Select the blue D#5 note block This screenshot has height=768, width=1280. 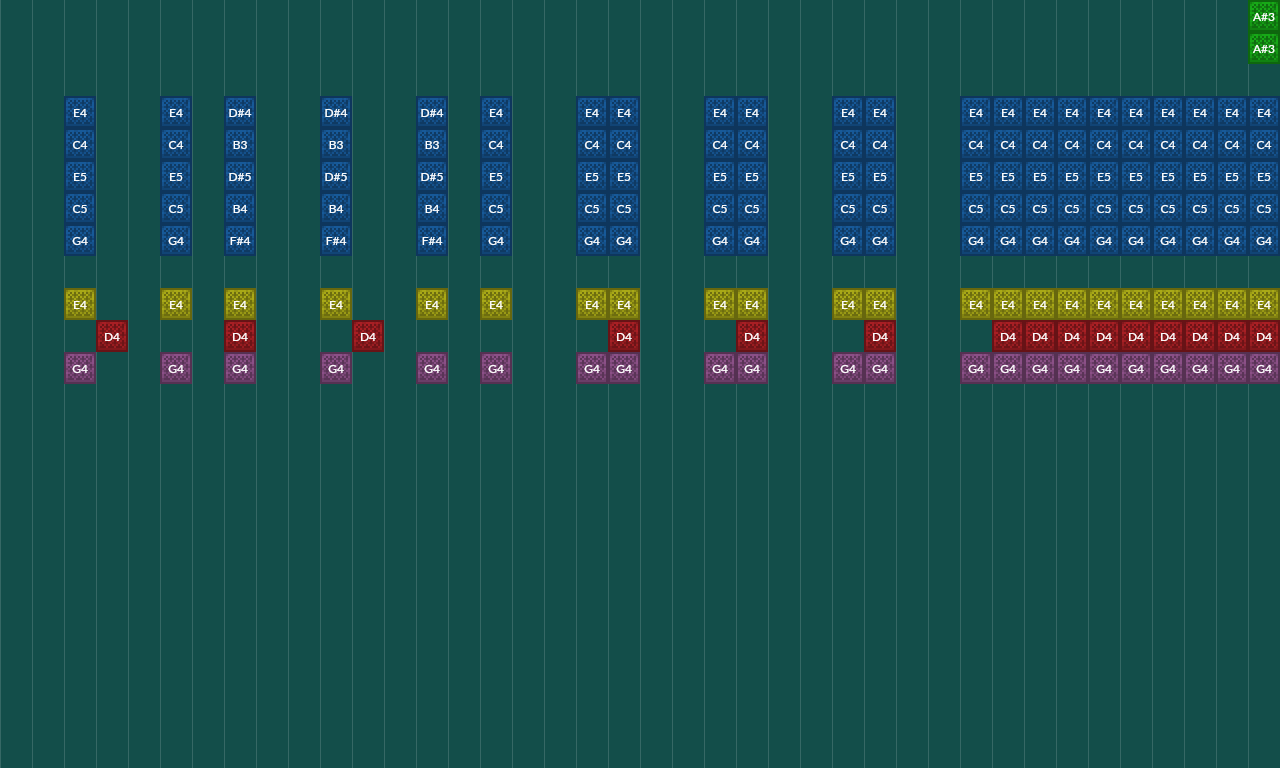pyautogui.click(x=239, y=176)
